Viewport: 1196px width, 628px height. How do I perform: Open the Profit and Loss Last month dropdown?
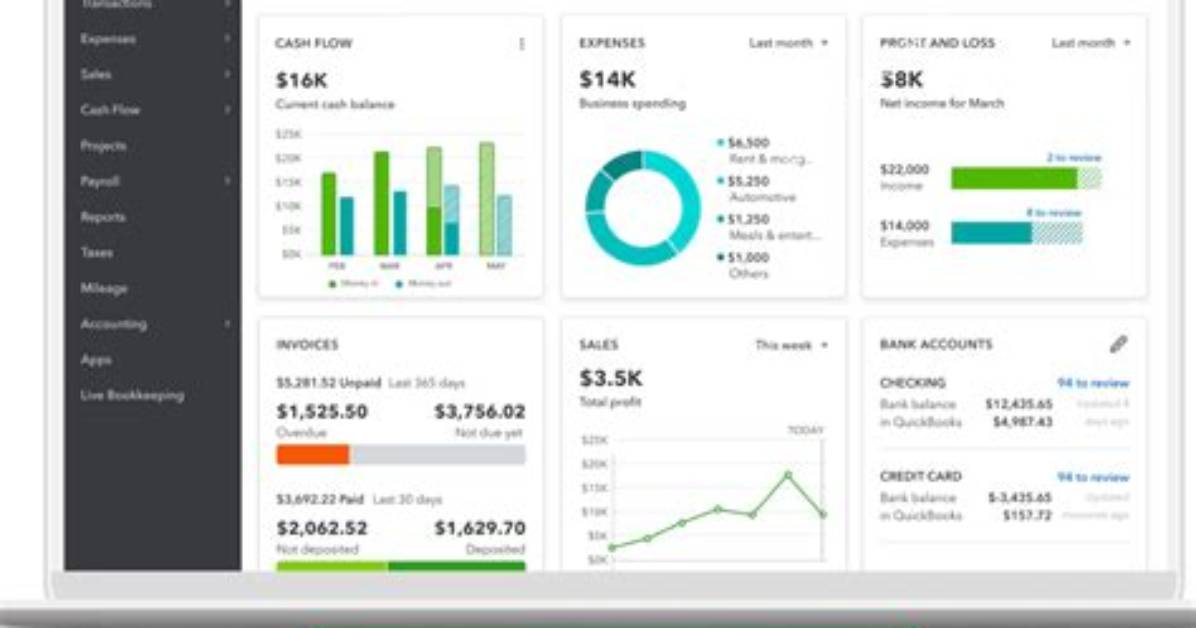click(x=1091, y=43)
